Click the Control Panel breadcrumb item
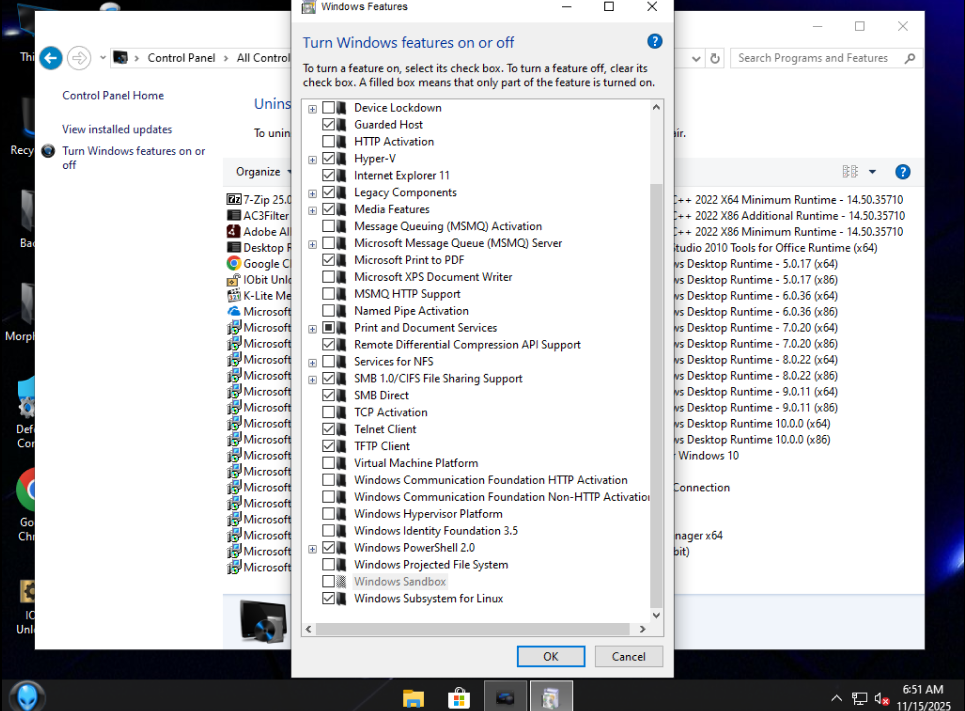 181,58
